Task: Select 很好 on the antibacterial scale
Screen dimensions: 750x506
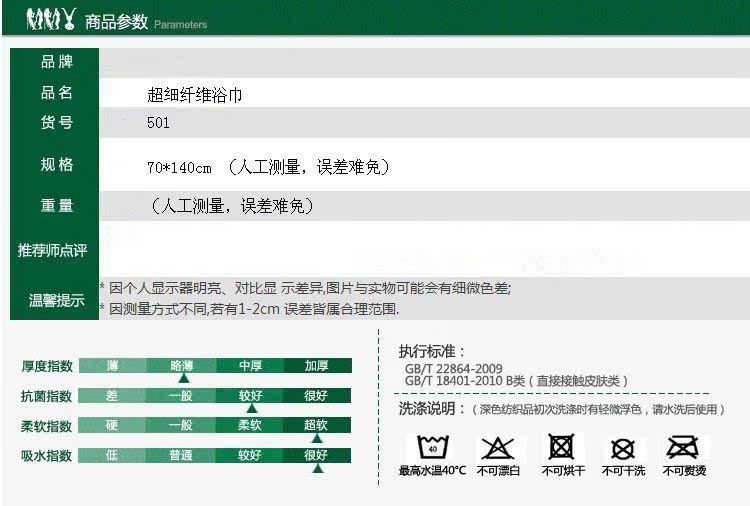Action: coord(317,396)
